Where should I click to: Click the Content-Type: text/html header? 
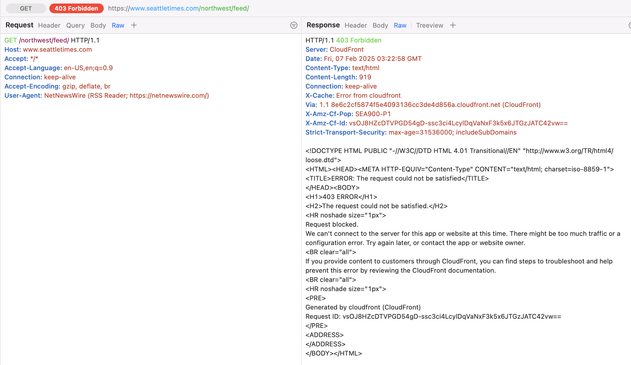tap(342, 68)
